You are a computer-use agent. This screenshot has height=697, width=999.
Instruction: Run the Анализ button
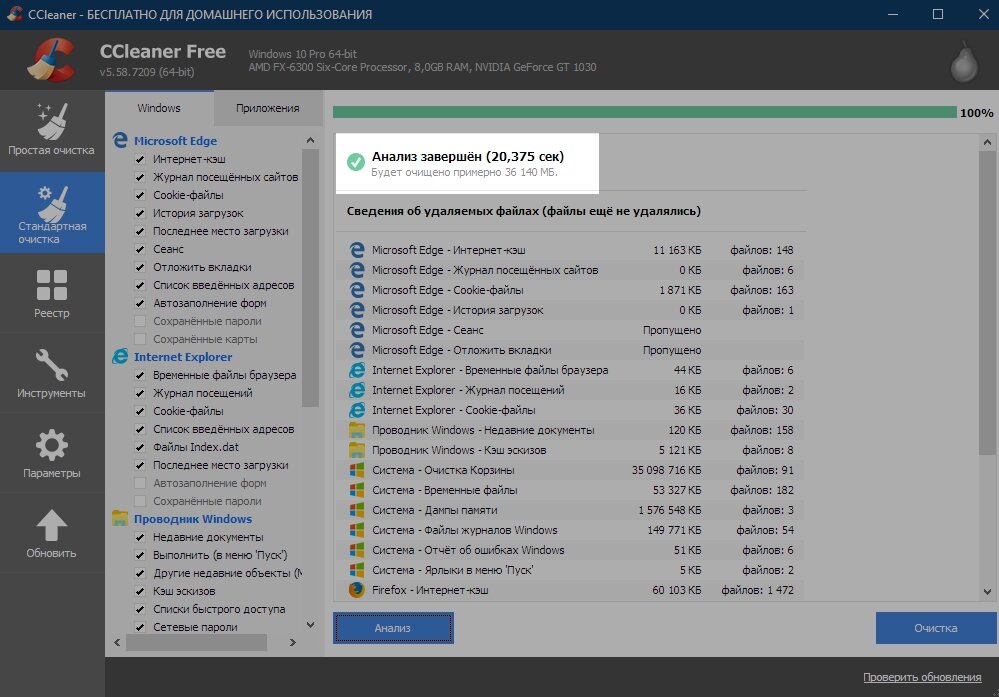[x=393, y=628]
